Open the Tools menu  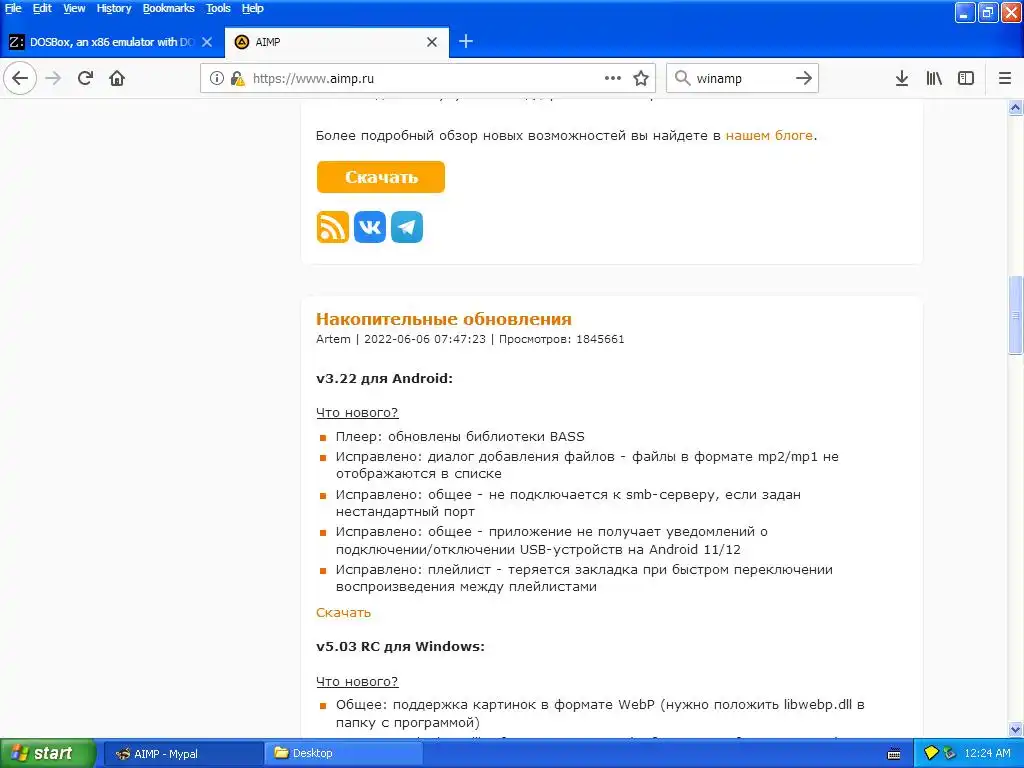(x=218, y=8)
